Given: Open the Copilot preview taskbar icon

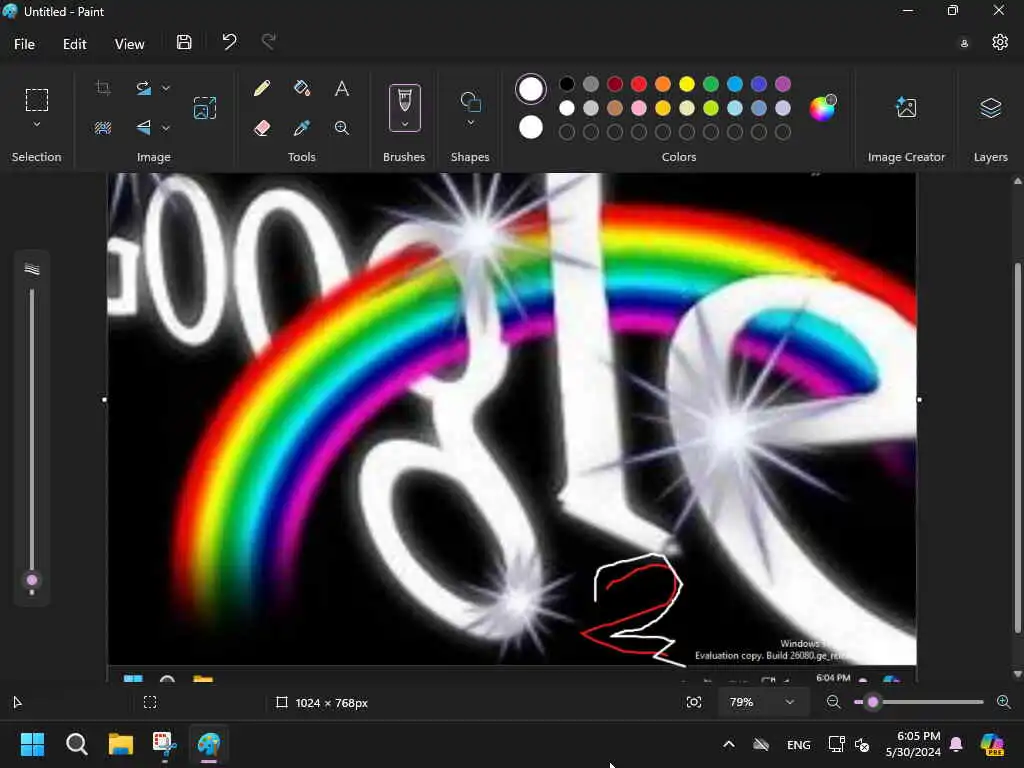Looking at the screenshot, I should click(x=992, y=744).
